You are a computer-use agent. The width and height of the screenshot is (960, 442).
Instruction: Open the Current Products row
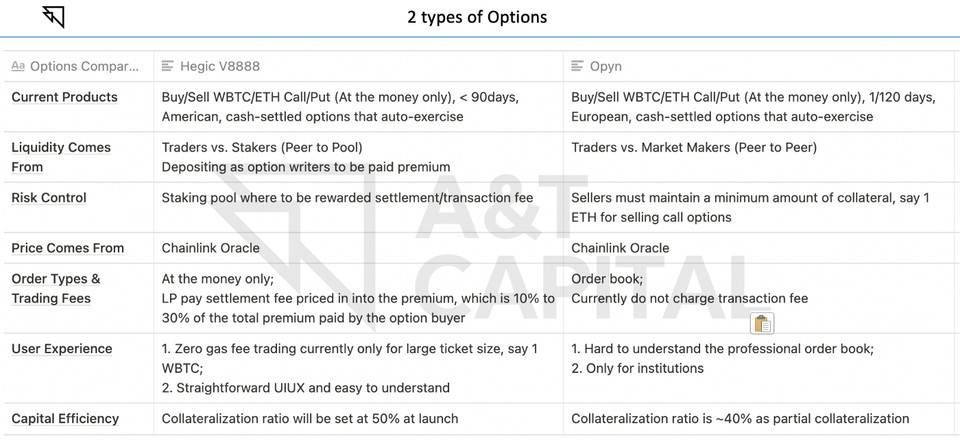pos(64,97)
